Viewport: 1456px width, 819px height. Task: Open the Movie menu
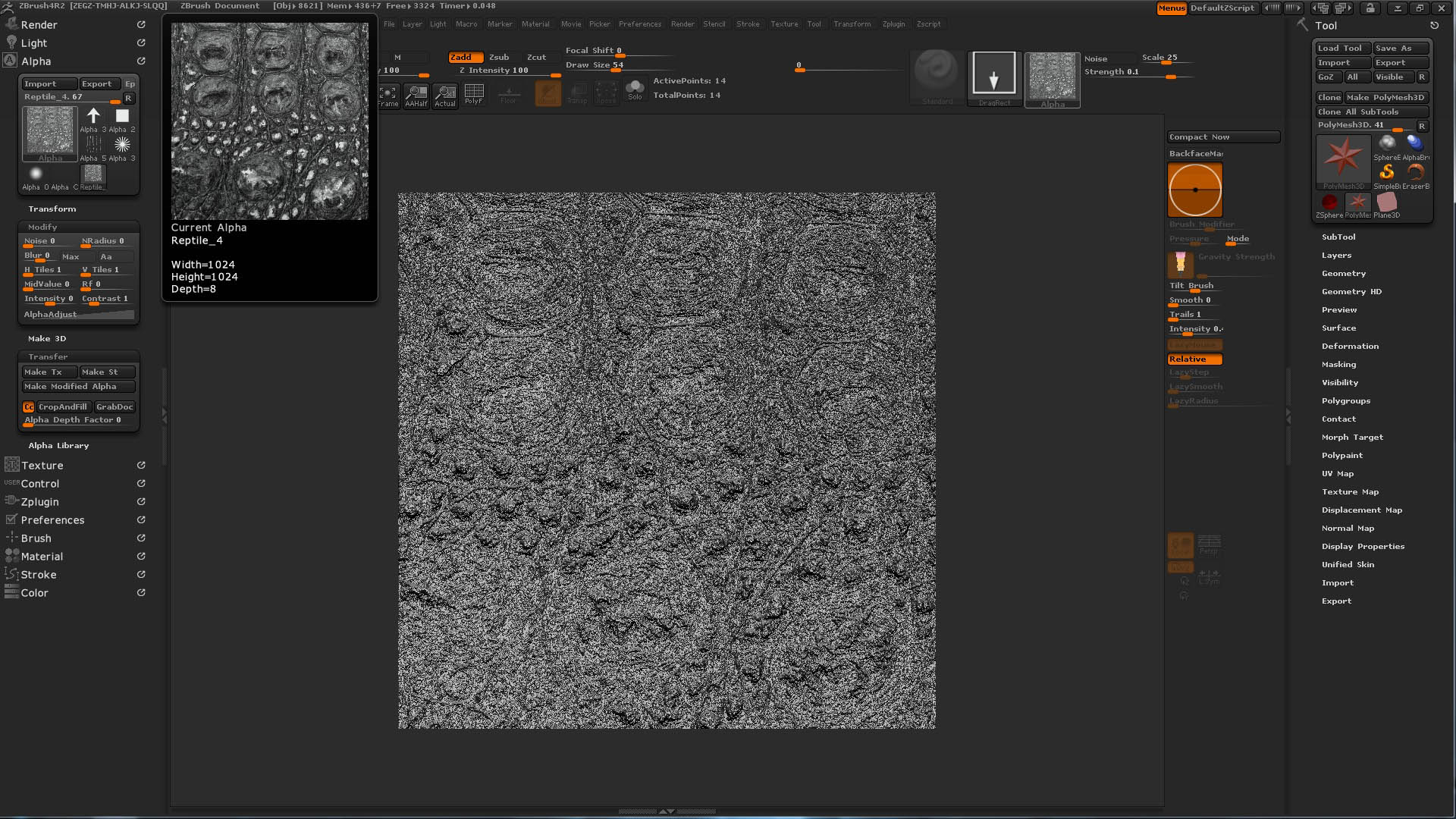pyautogui.click(x=571, y=24)
